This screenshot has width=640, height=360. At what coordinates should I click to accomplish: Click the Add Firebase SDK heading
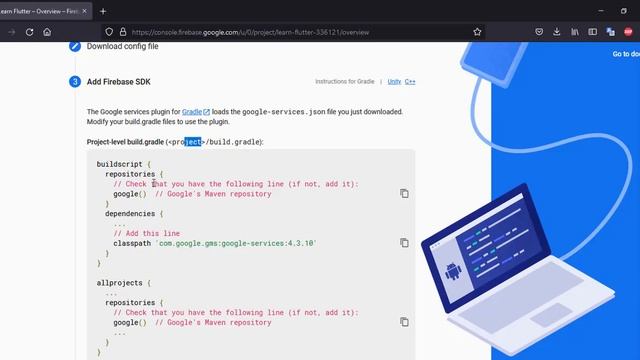click(118, 82)
